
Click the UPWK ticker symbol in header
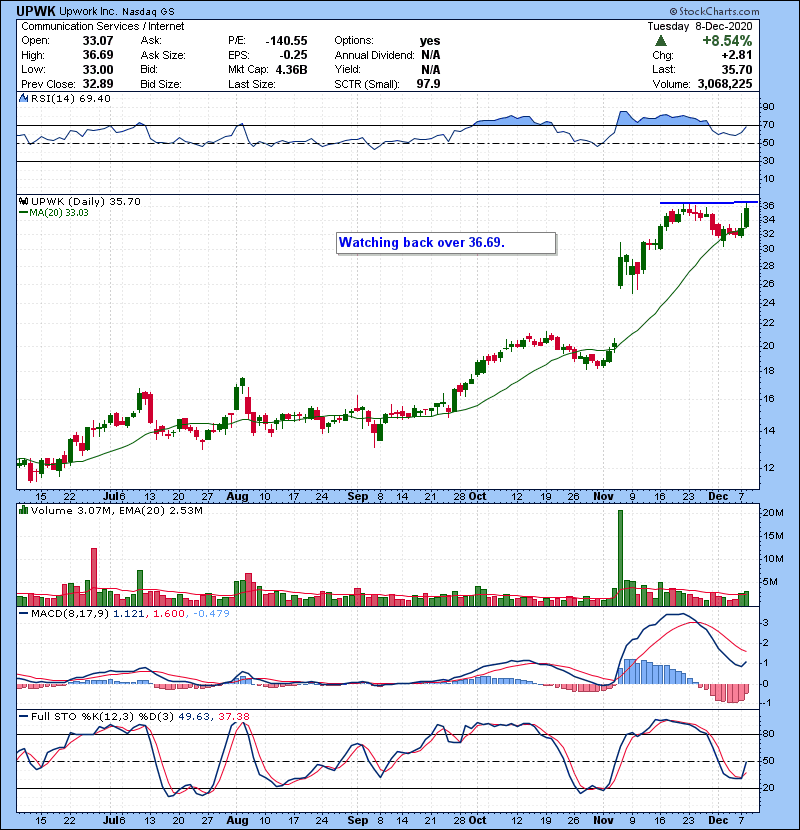coord(36,11)
